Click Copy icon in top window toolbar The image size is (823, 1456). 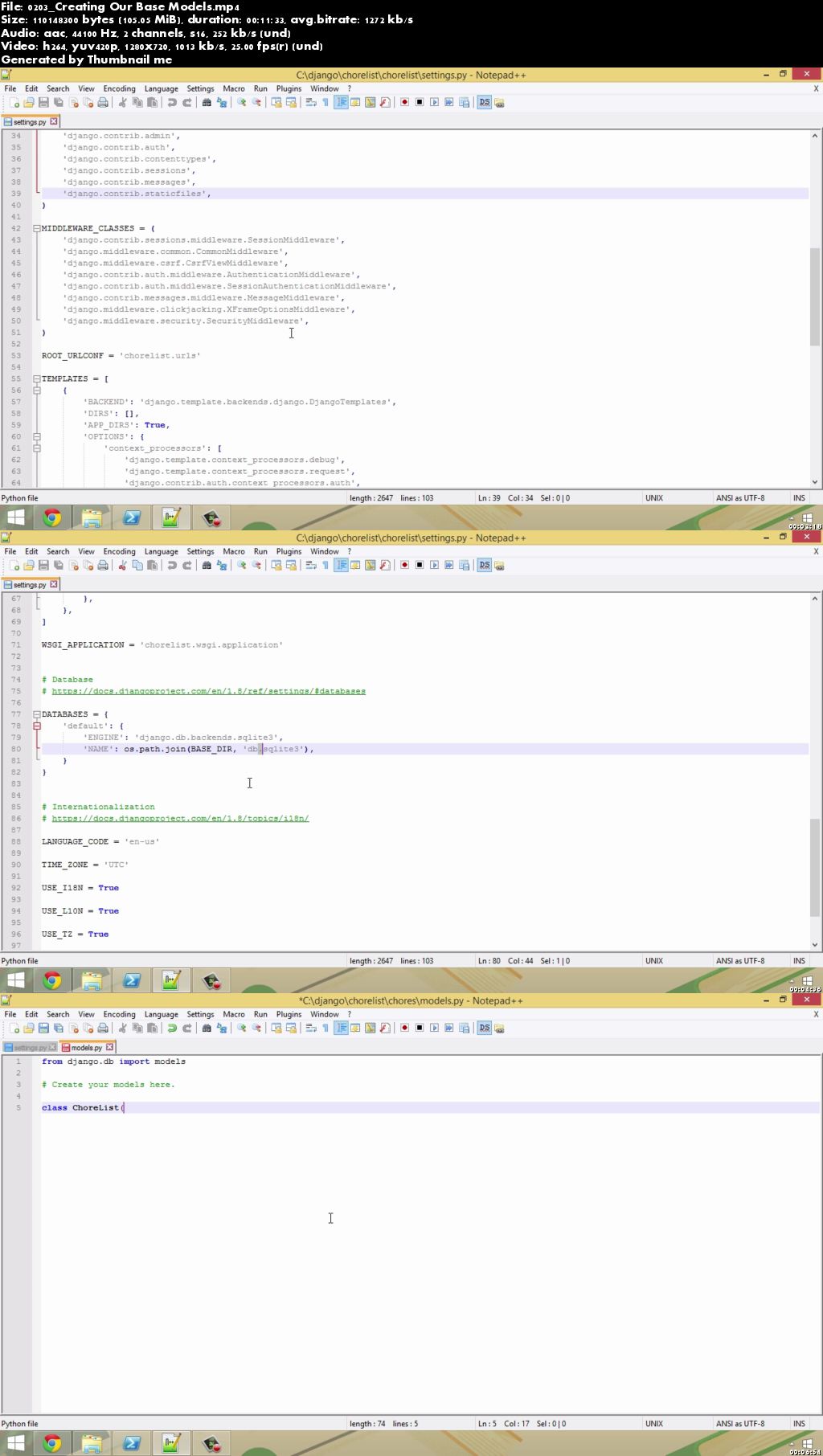coord(137,103)
